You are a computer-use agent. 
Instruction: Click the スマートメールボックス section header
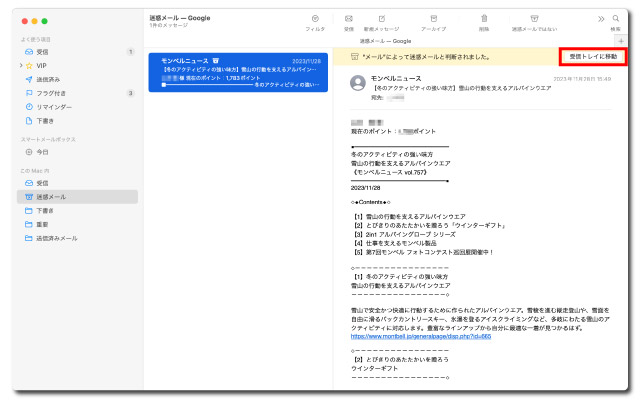48,140
